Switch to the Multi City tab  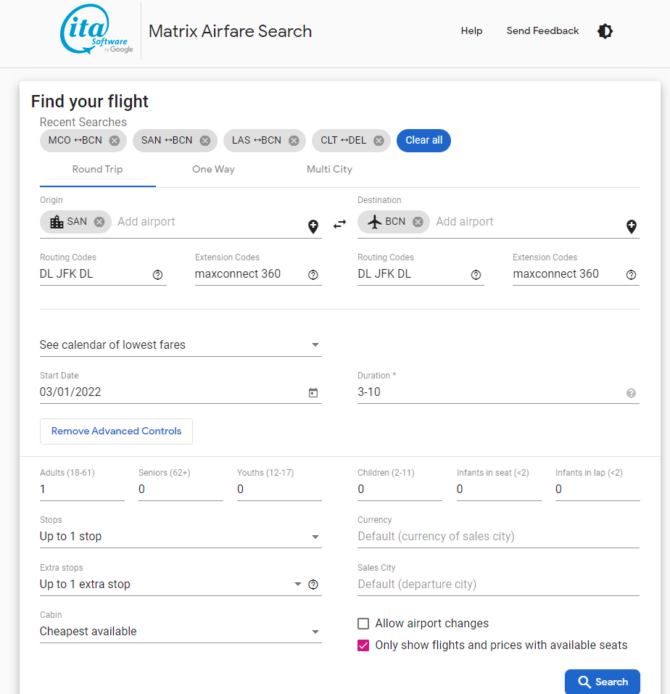329,170
